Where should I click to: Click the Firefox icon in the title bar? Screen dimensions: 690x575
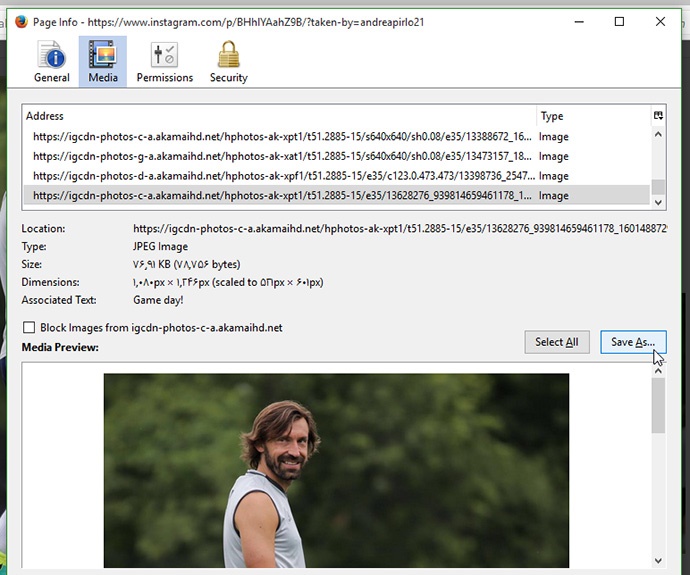click(21, 22)
